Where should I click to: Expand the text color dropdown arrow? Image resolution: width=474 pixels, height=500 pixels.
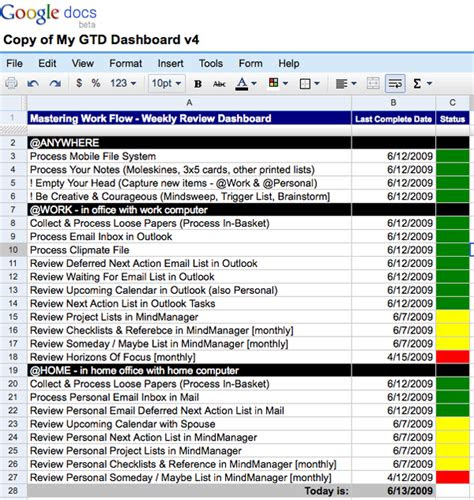point(254,83)
